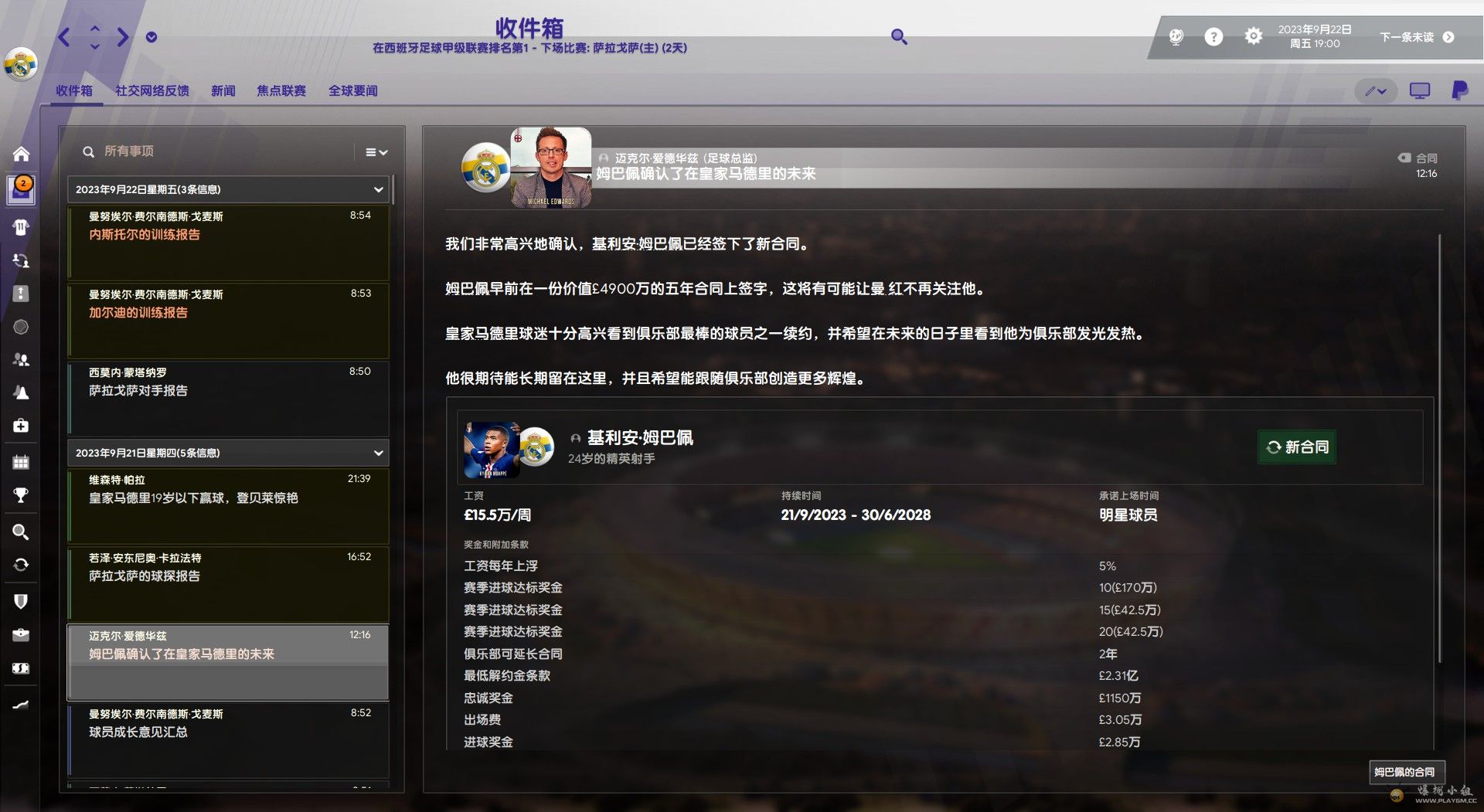Open the help question mark icon
1484x812 pixels.
point(1213,36)
